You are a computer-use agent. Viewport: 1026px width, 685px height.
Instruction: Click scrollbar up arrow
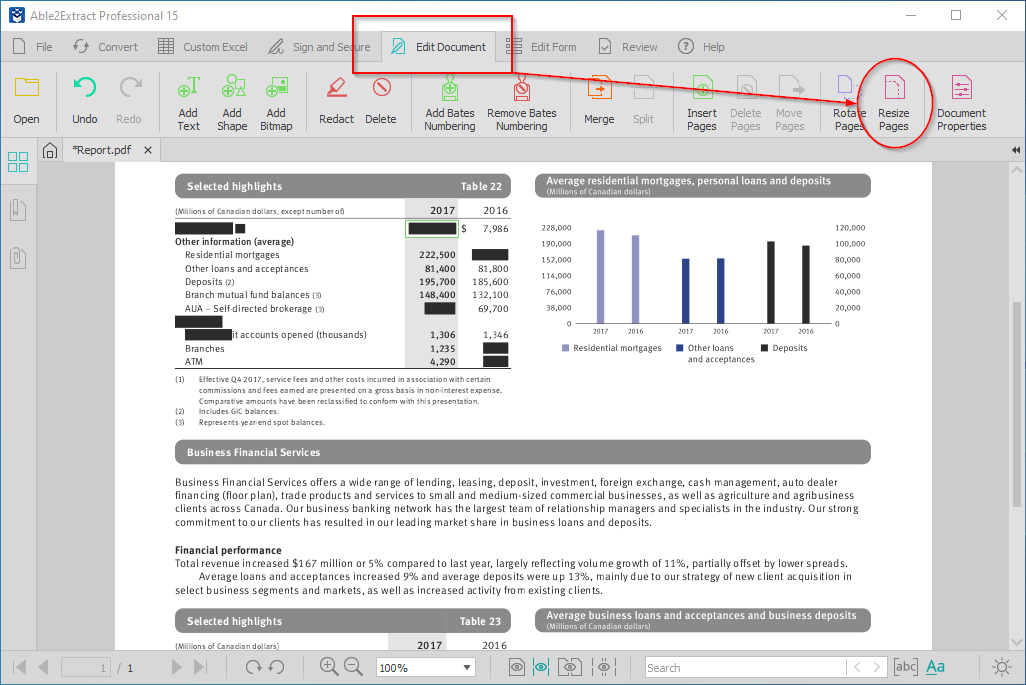pyautogui.click(x=1017, y=169)
